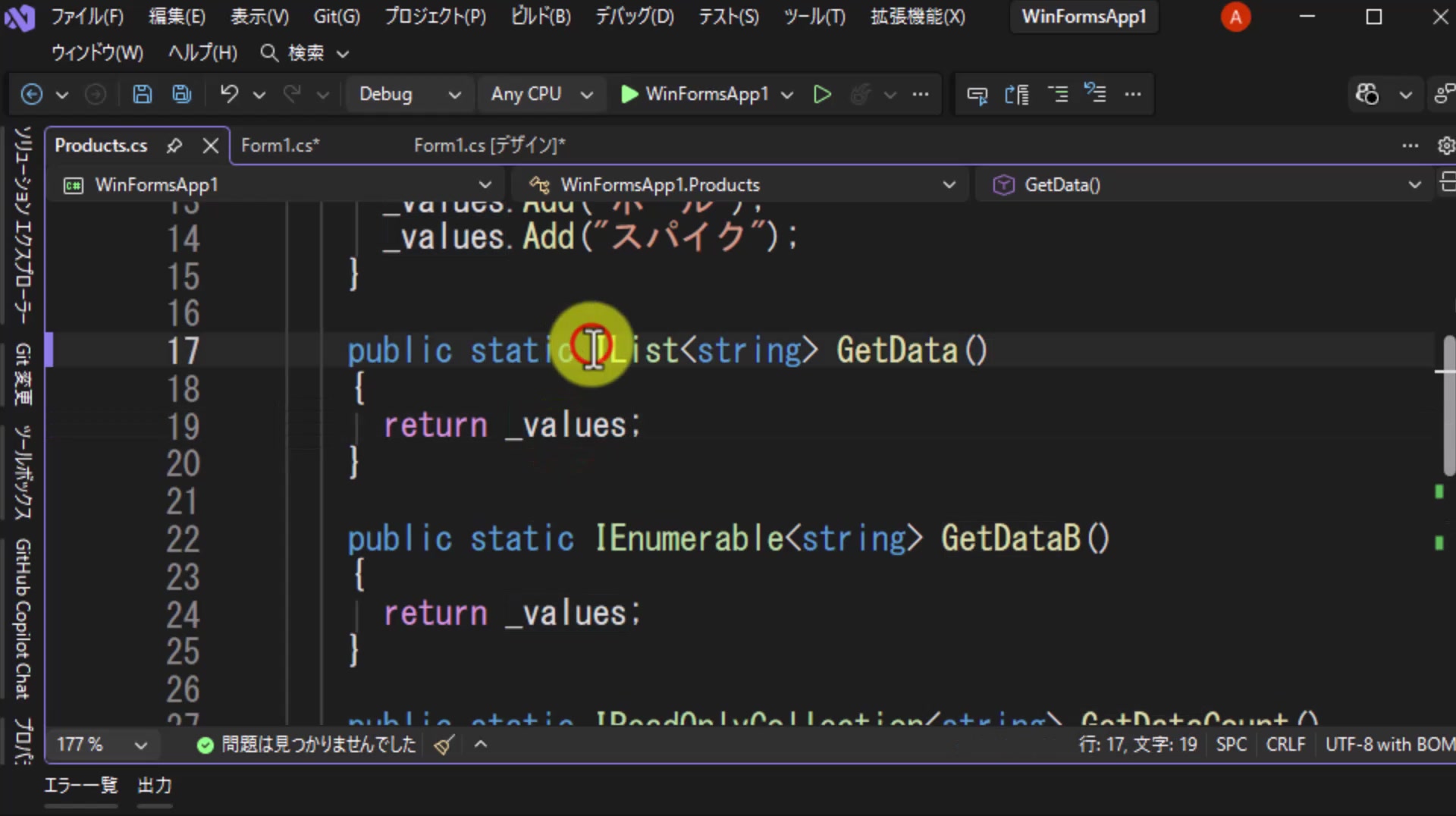Close the Products.cs tab
The width and height of the screenshot is (1456, 816).
pyautogui.click(x=211, y=145)
